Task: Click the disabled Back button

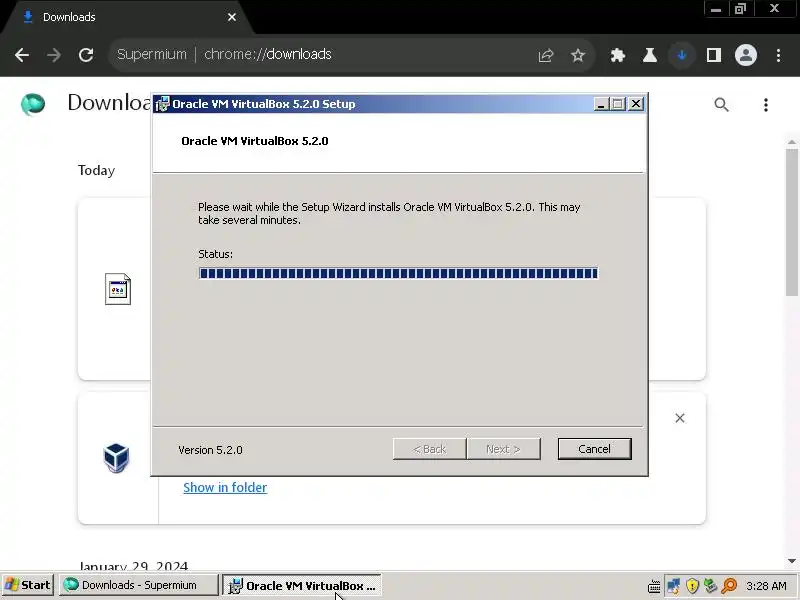Action: (x=430, y=449)
